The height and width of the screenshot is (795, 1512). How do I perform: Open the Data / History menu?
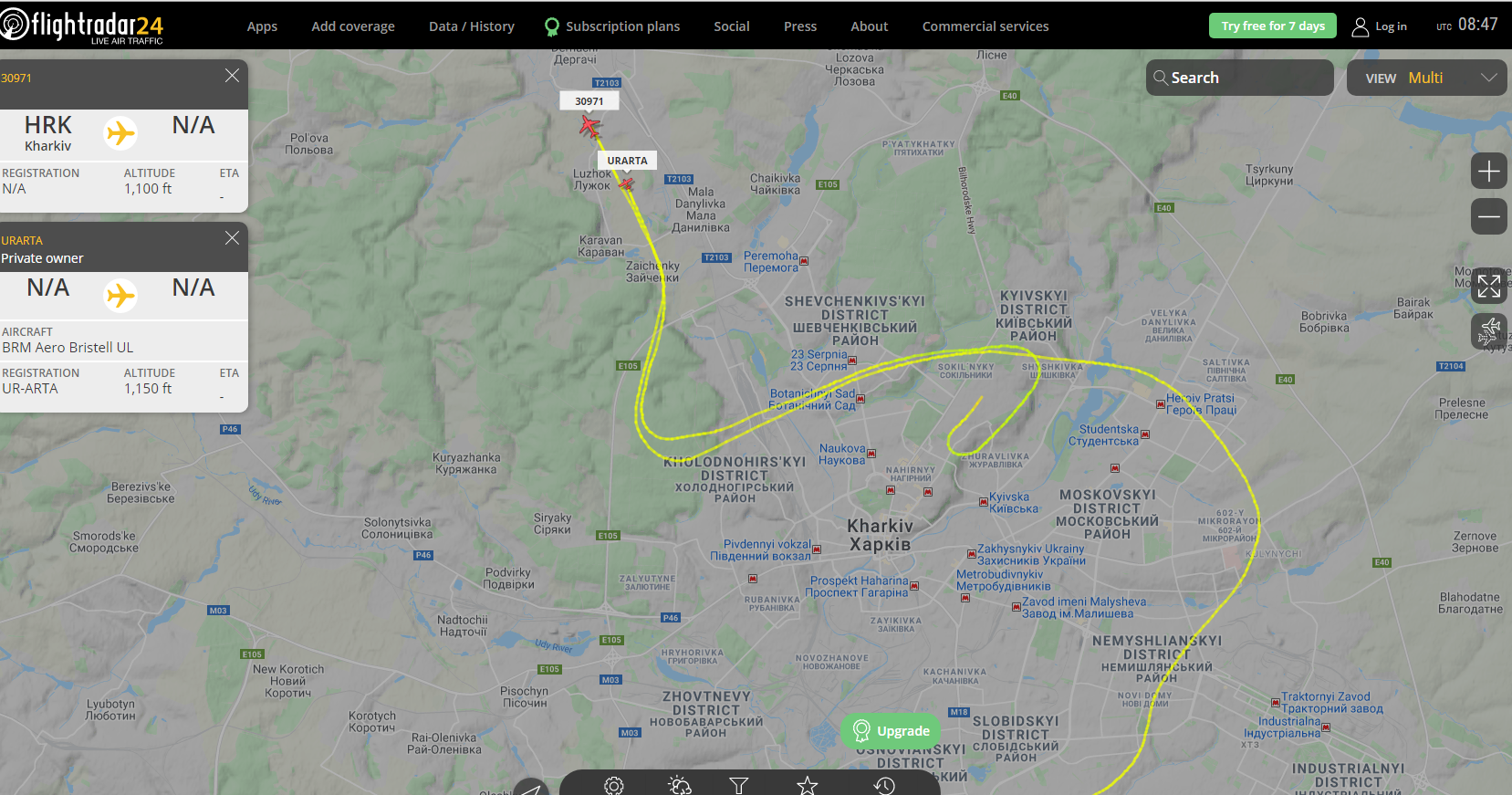(x=472, y=26)
